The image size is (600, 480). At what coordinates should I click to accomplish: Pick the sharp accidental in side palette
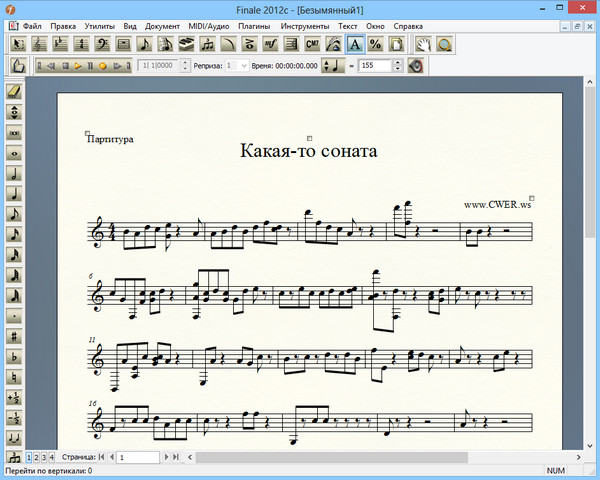click(15, 336)
